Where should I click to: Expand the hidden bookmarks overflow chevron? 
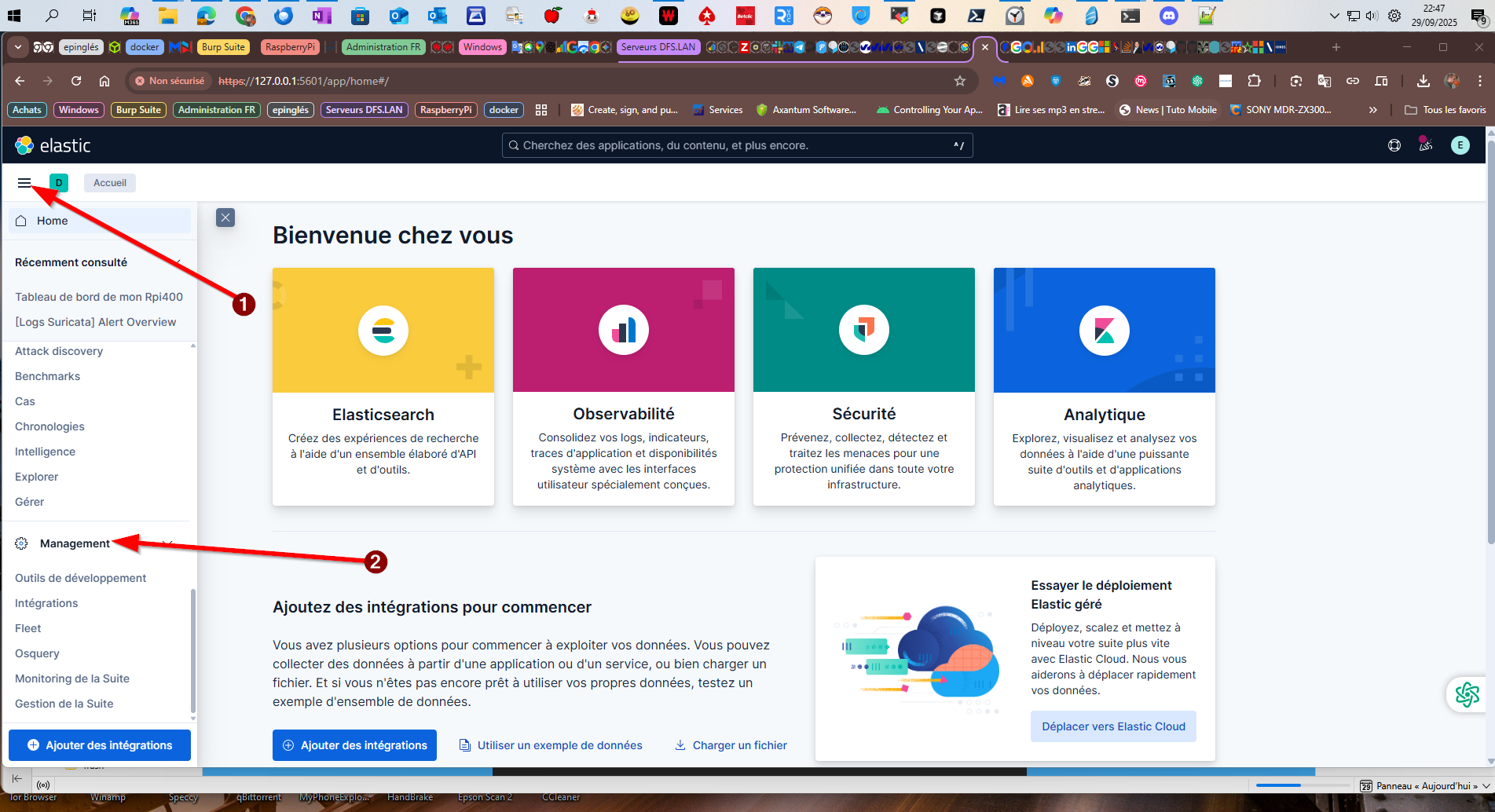pyautogui.click(x=1372, y=110)
